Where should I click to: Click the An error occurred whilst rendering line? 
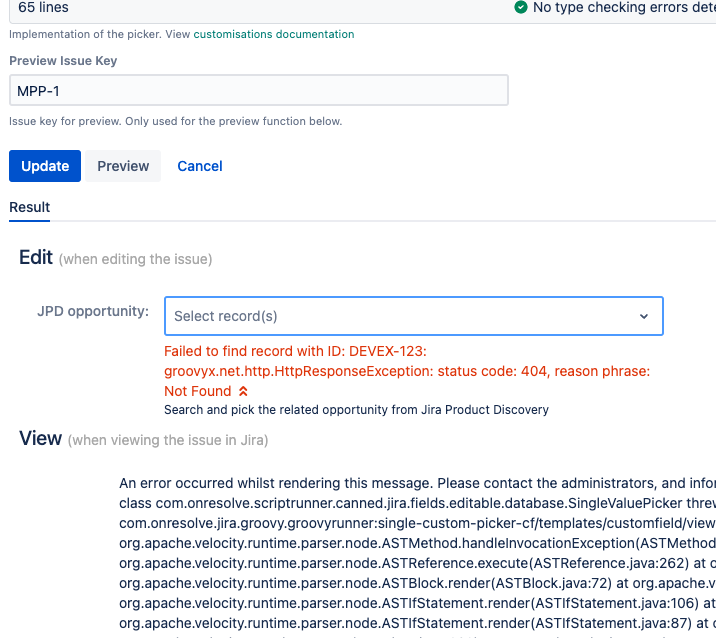pyautogui.click(x=417, y=483)
